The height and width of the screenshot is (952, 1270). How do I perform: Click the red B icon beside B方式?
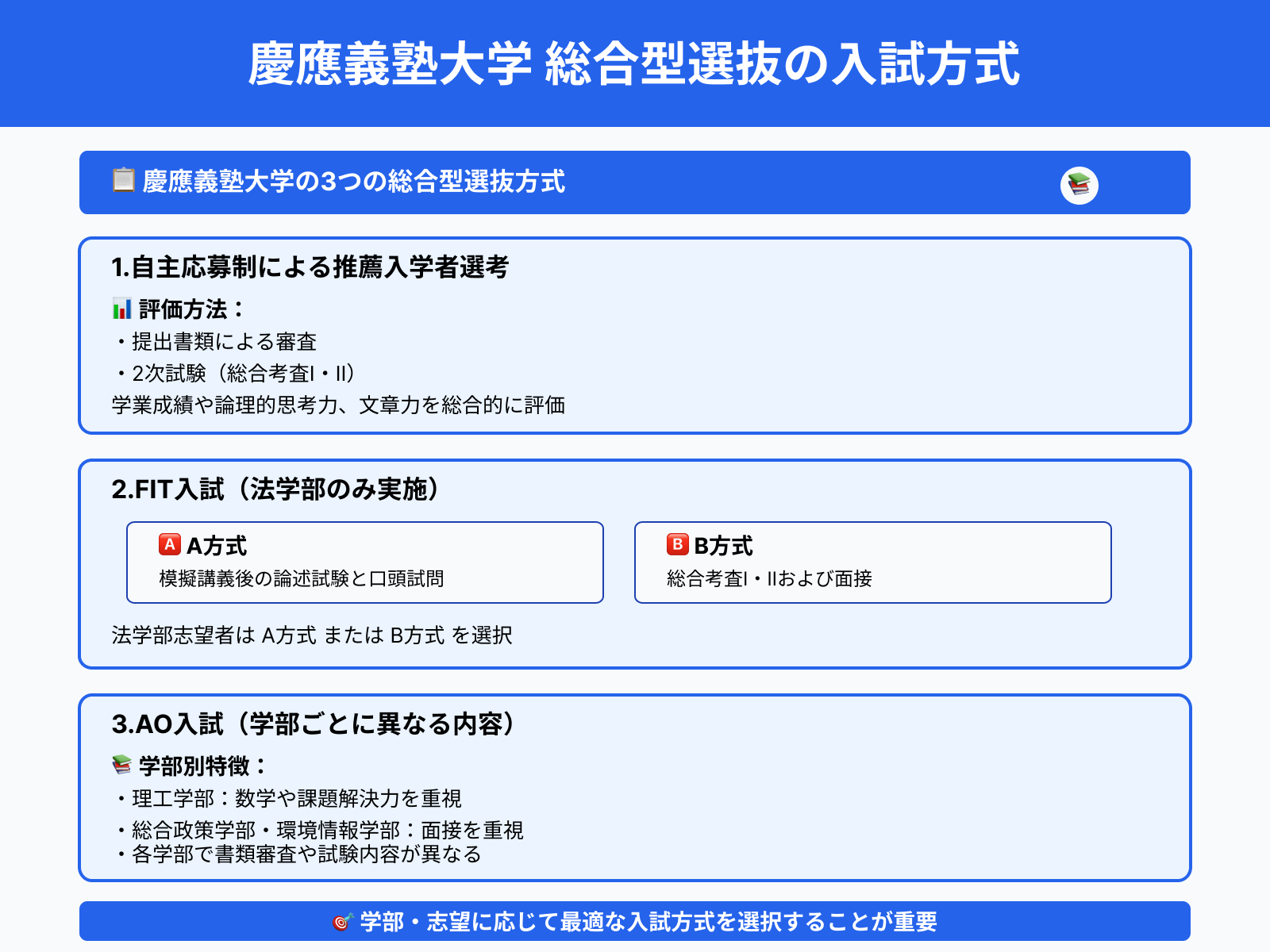678,544
